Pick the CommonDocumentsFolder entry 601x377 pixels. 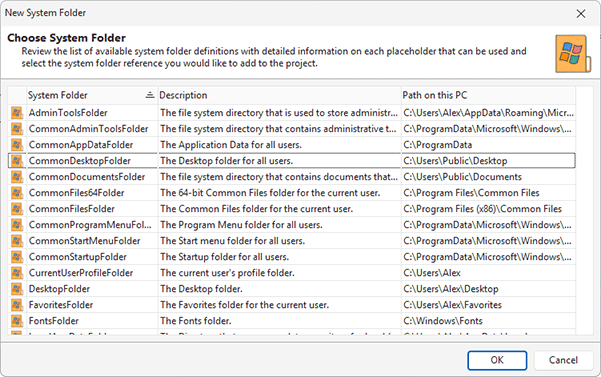click(x=292, y=177)
